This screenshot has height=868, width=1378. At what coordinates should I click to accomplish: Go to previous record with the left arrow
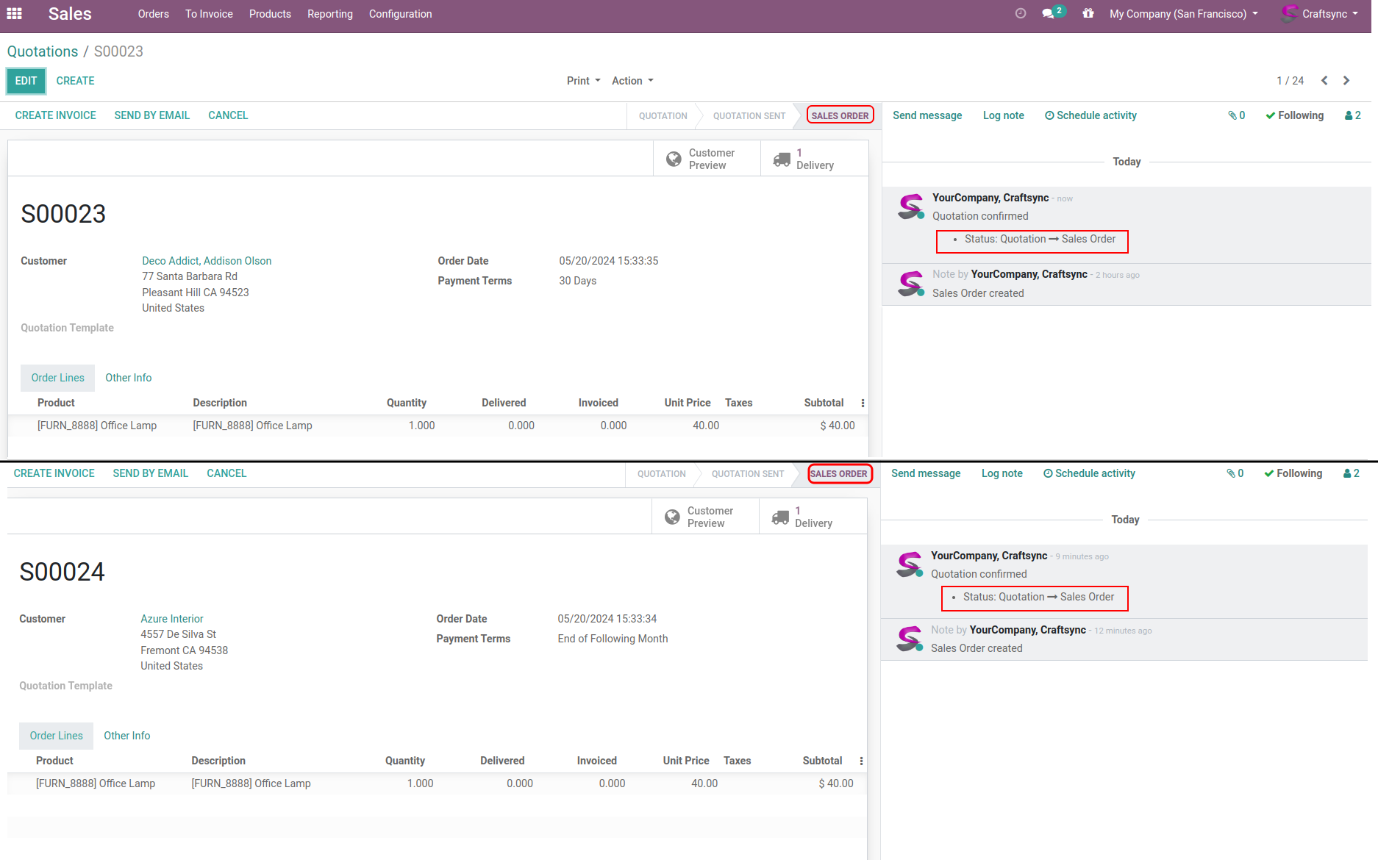(1324, 81)
